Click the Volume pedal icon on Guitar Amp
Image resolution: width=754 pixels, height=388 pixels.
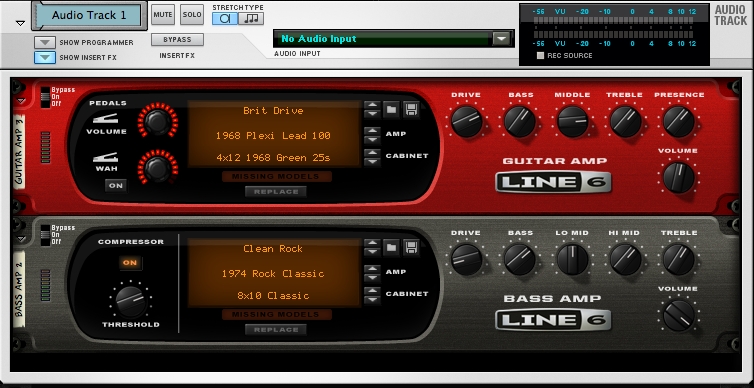[x=105, y=119]
